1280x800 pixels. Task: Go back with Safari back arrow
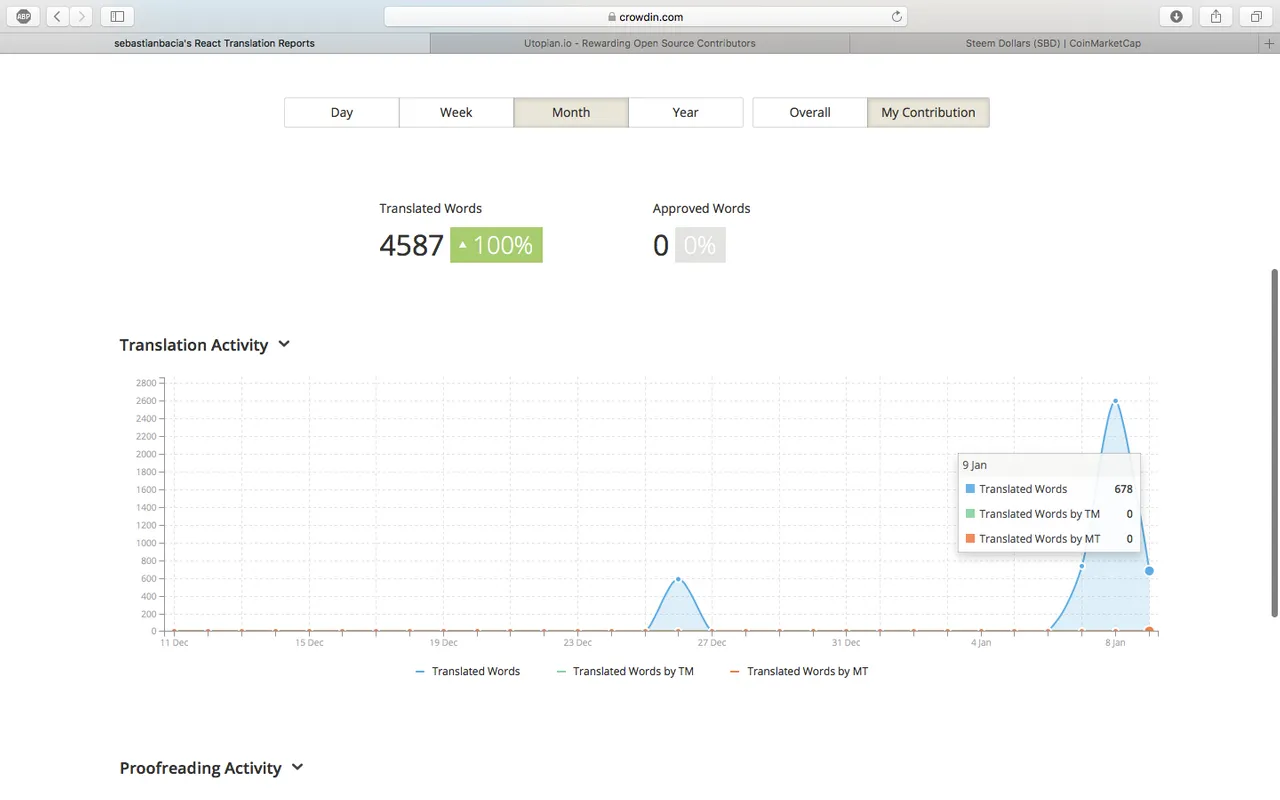pos(58,16)
